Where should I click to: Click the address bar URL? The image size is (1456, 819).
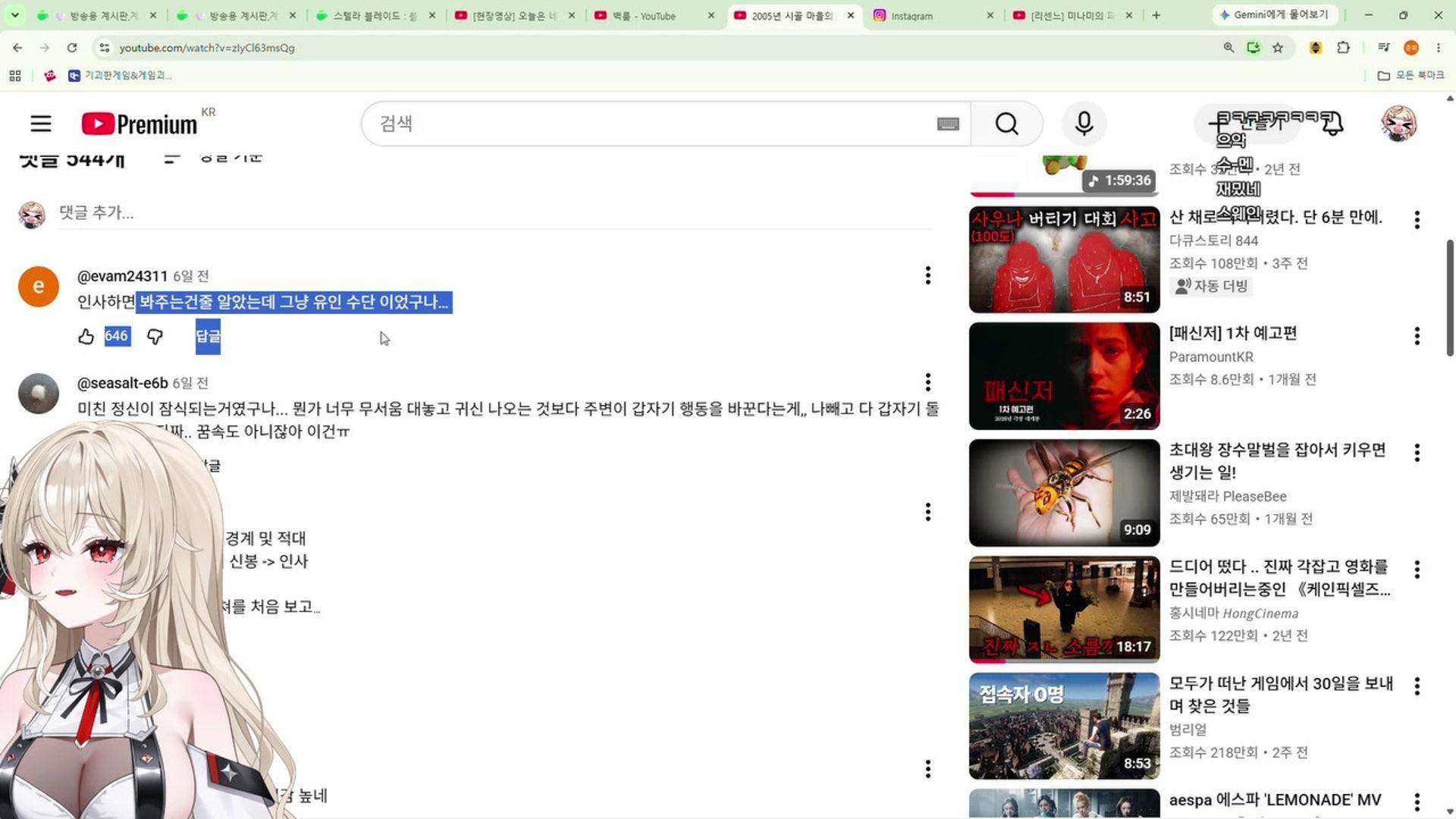click(x=207, y=48)
